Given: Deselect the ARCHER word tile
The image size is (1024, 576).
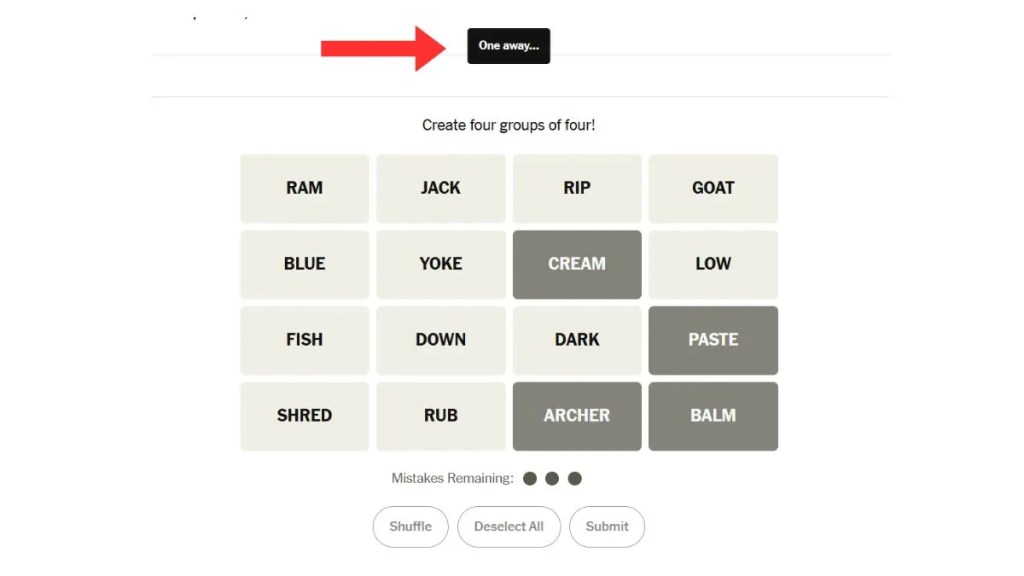Looking at the screenshot, I should click(577, 416).
